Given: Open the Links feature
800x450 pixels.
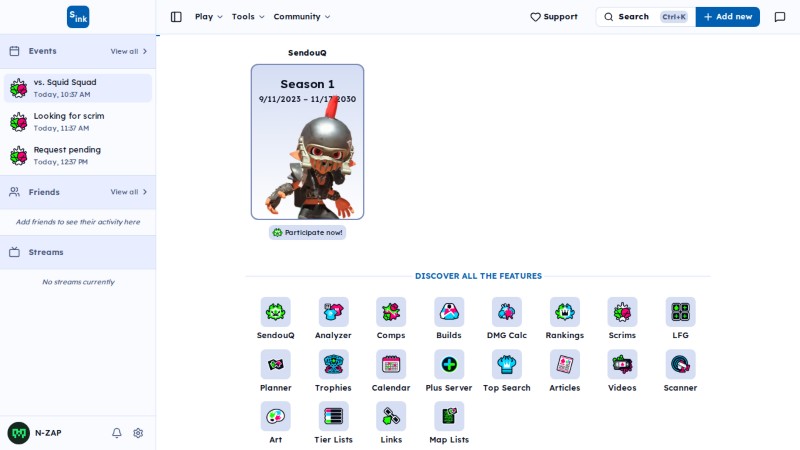Looking at the screenshot, I should 391,416.
